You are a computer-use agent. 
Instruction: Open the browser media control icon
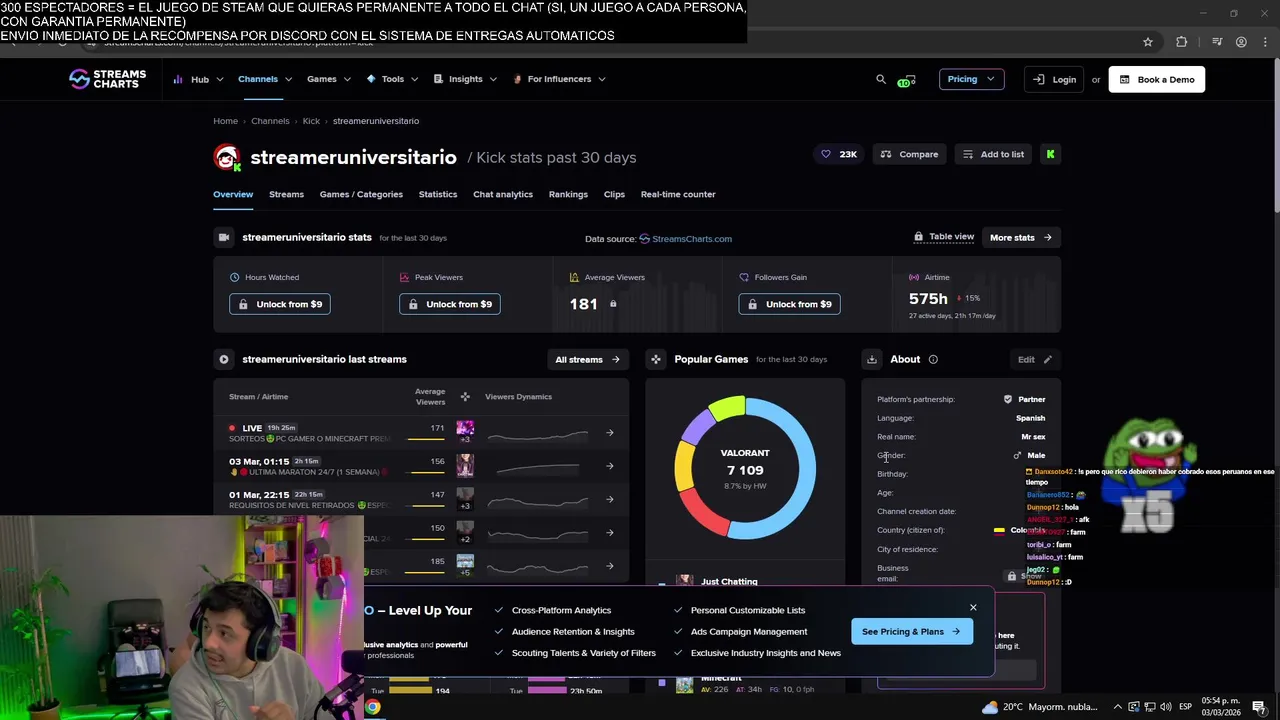pos(1217,42)
